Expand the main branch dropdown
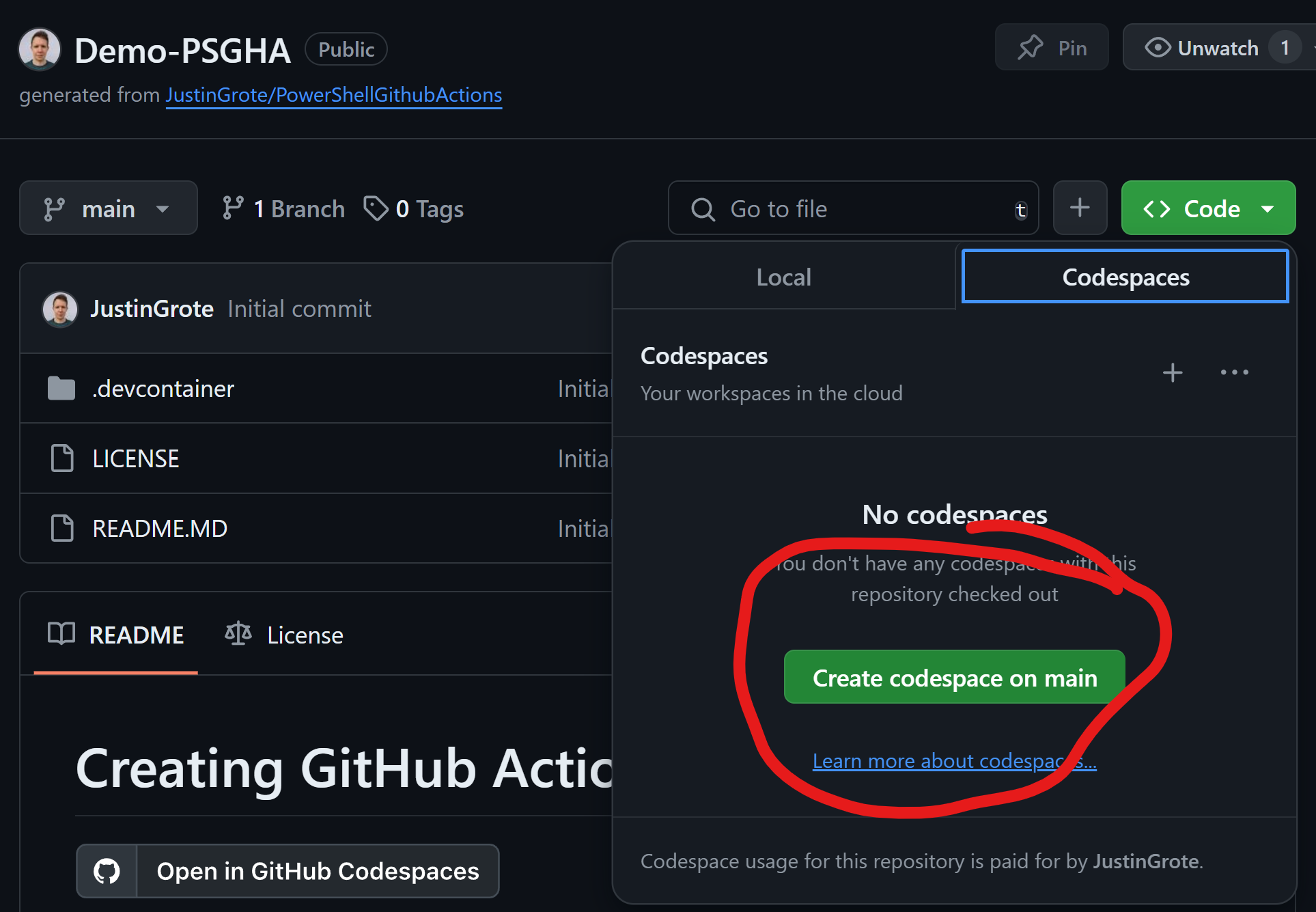This screenshot has width=1316, height=912. coord(108,208)
